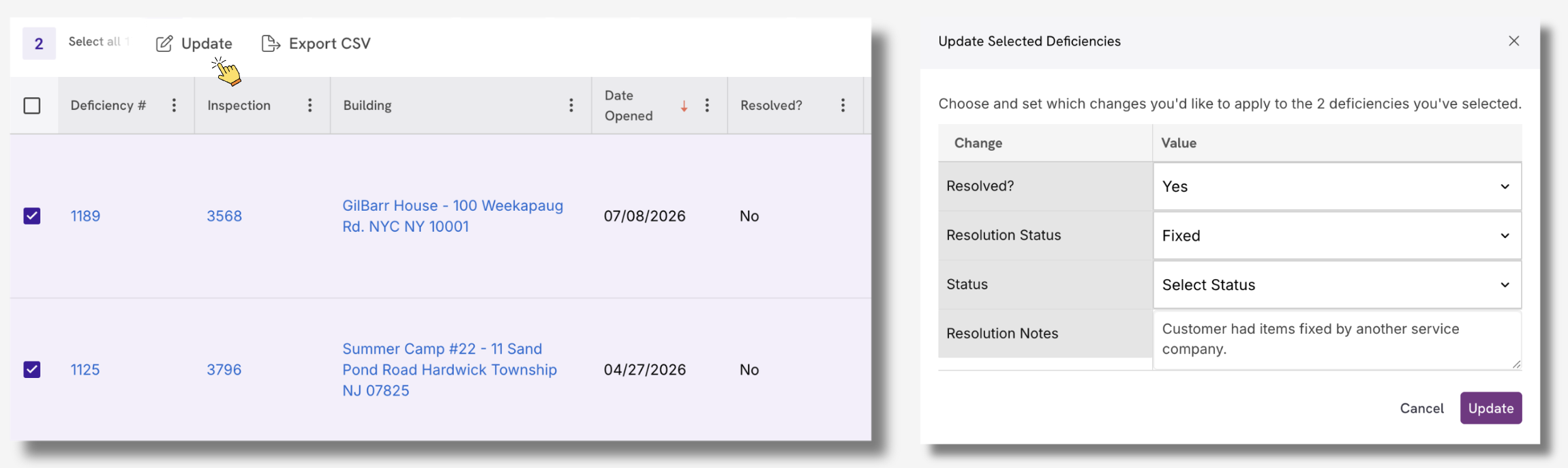
Task: Close the Update Selected Deficiencies dialog
Action: point(1513,41)
